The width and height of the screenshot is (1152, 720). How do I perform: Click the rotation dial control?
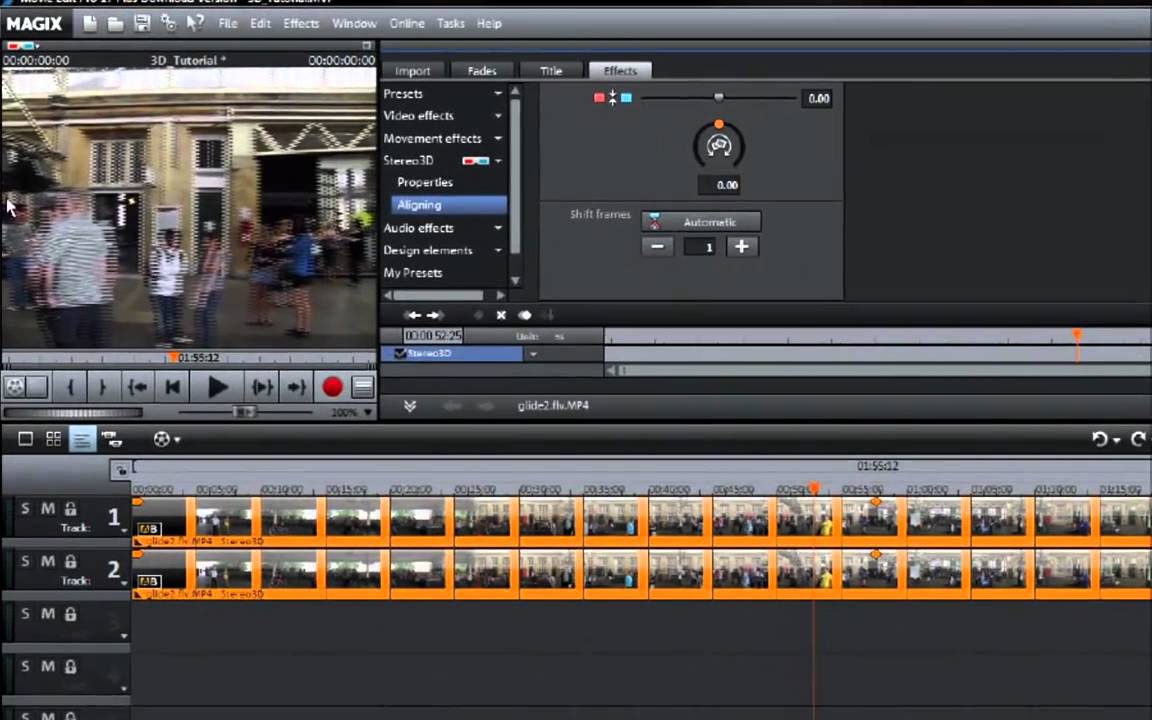(719, 145)
